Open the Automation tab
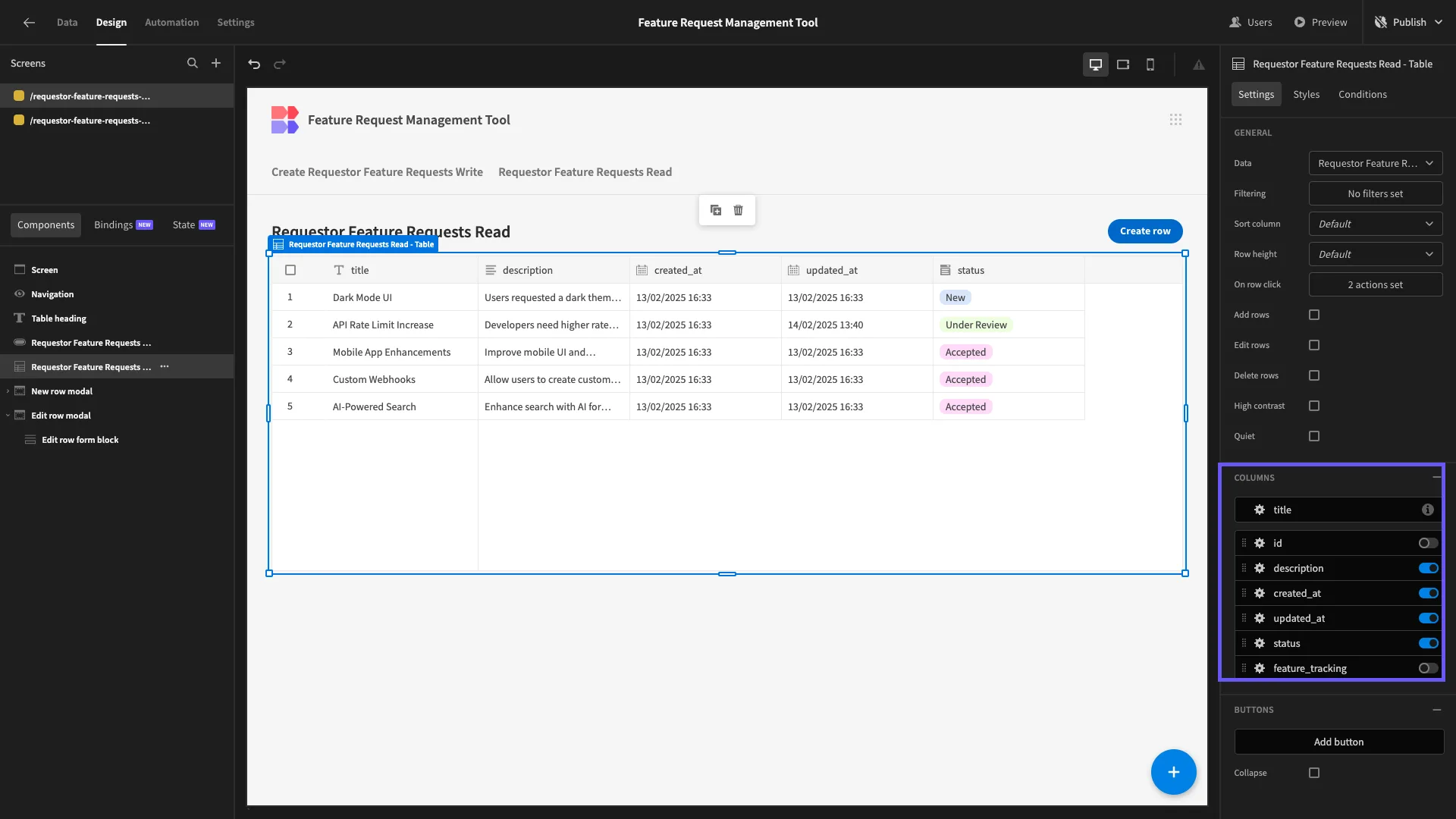The height and width of the screenshot is (819, 1456). pyautogui.click(x=171, y=22)
